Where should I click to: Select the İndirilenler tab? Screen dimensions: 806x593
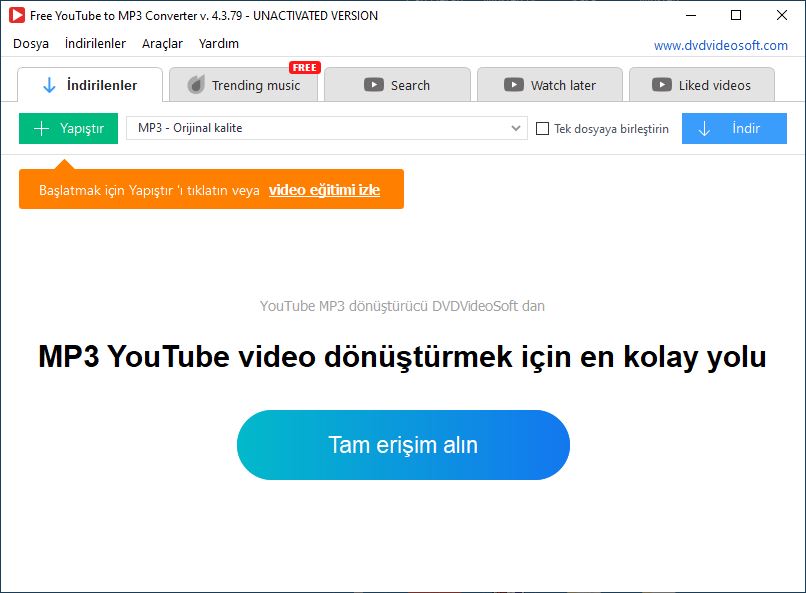click(x=90, y=85)
